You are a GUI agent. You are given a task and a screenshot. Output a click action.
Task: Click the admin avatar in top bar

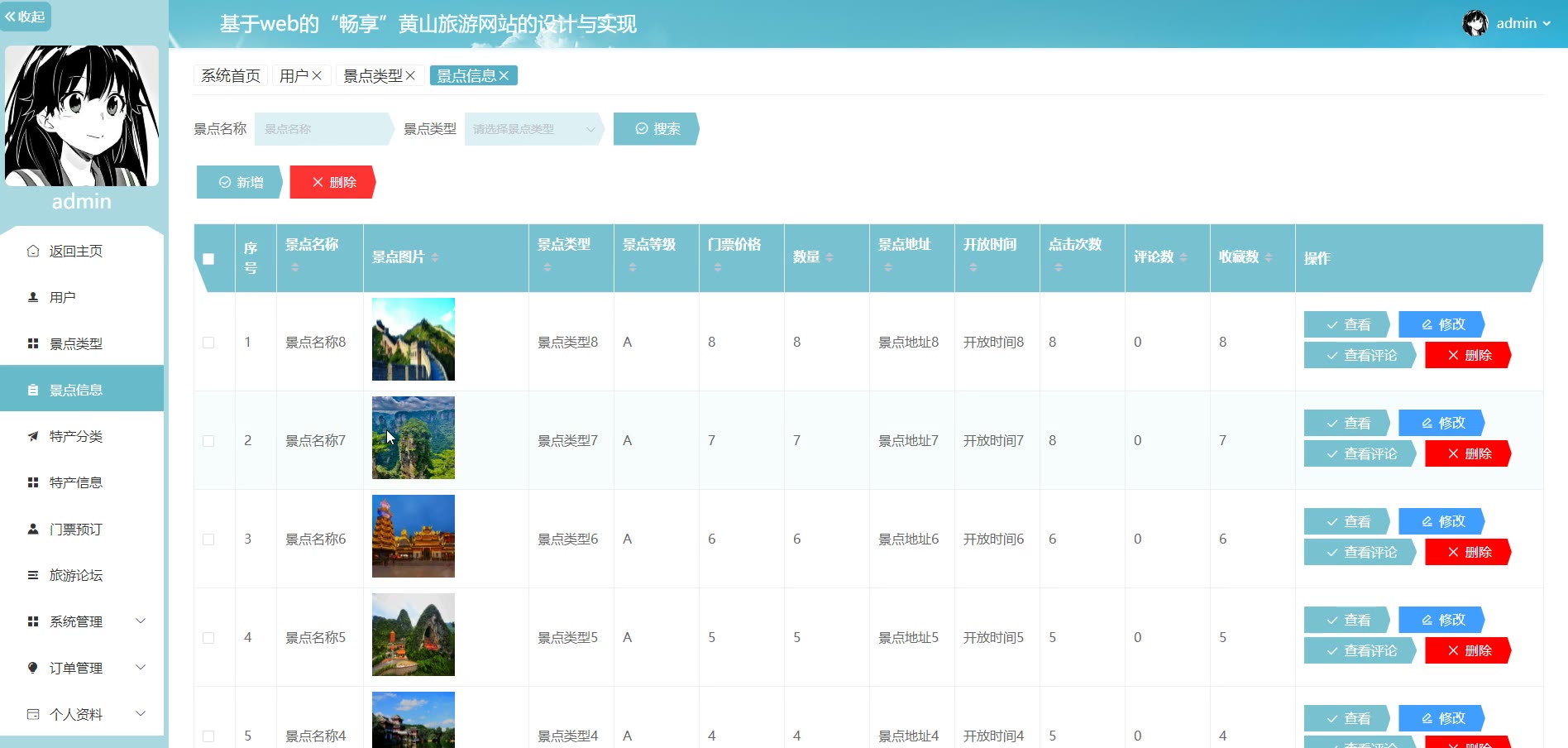point(1475,23)
